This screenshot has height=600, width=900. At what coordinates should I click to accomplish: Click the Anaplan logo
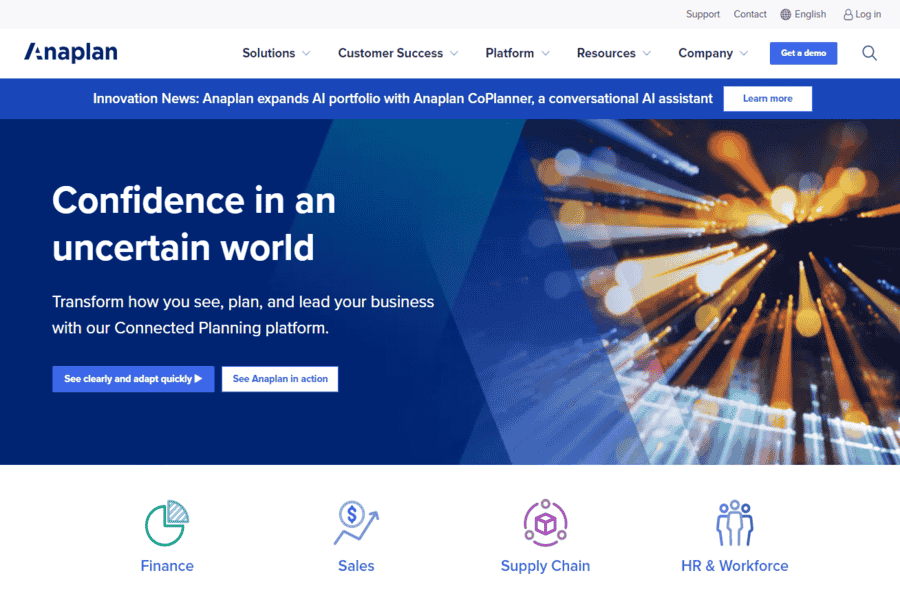click(71, 52)
